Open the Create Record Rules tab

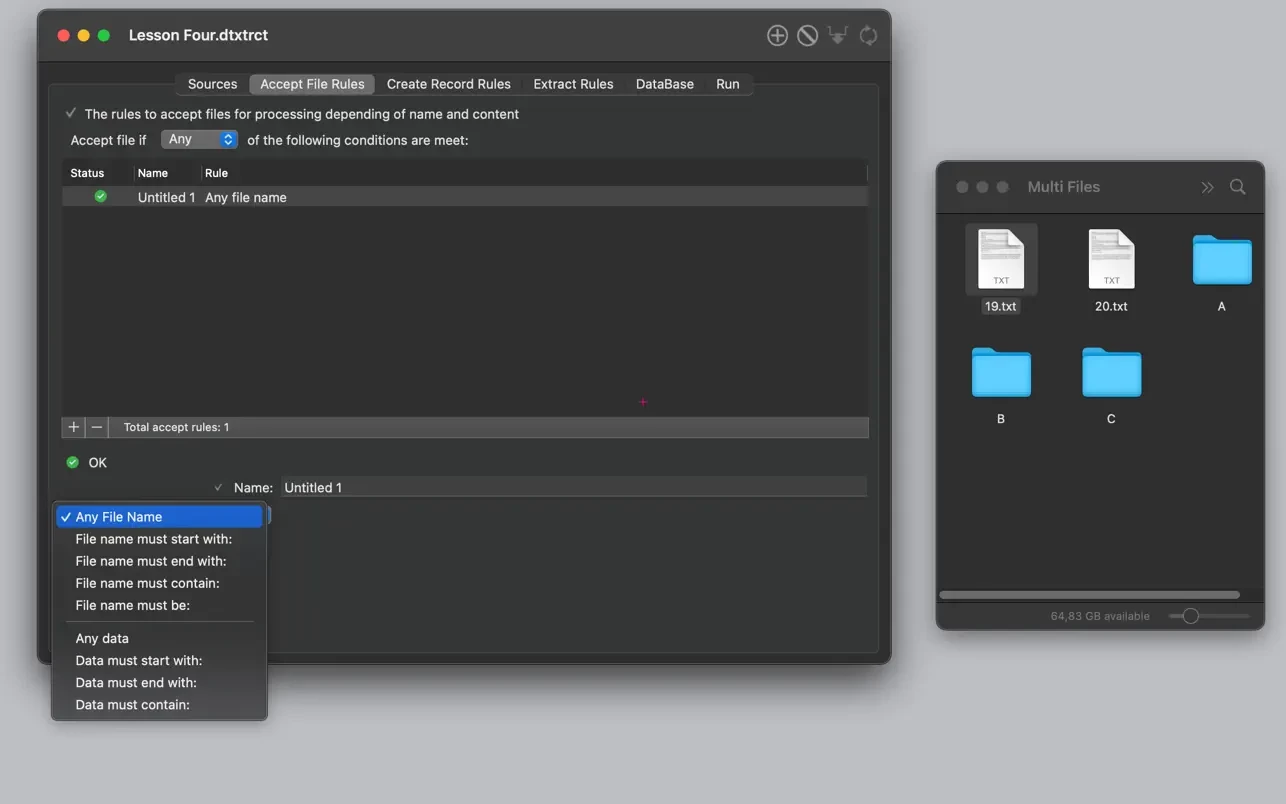[448, 84]
